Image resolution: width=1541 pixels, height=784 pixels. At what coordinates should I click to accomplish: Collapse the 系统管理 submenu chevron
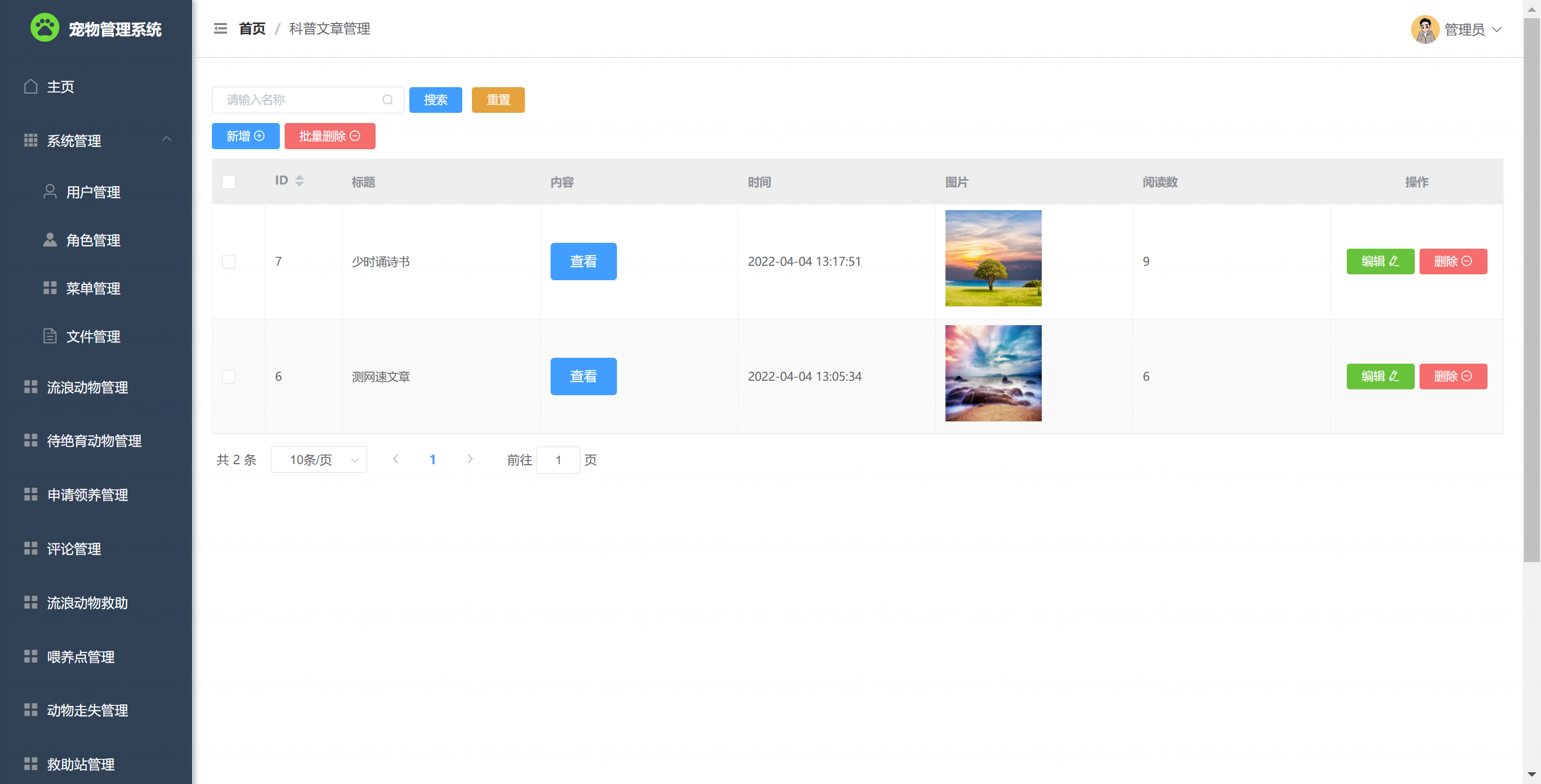pyautogui.click(x=167, y=140)
